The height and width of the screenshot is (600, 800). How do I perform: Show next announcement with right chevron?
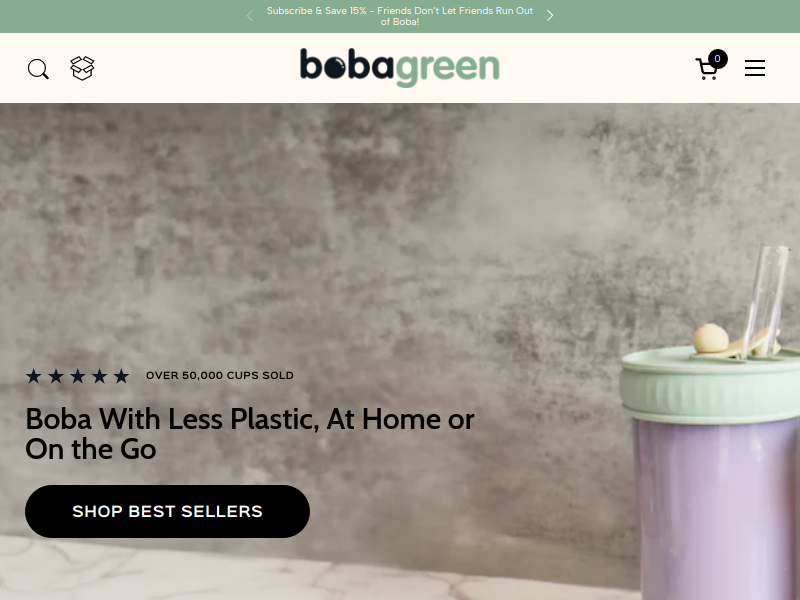click(x=550, y=16)
